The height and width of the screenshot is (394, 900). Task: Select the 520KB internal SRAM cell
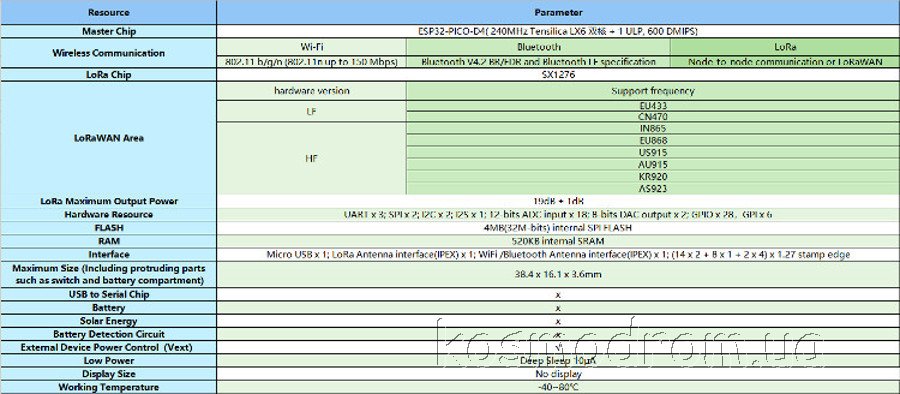coord(558,241)
